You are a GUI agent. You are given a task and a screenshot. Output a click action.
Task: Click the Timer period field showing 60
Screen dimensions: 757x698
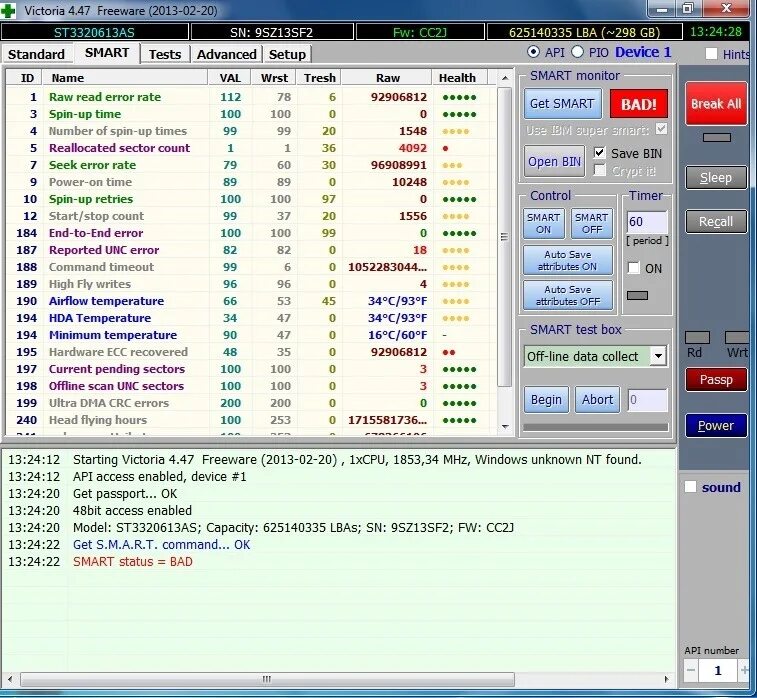click(647, 222)
